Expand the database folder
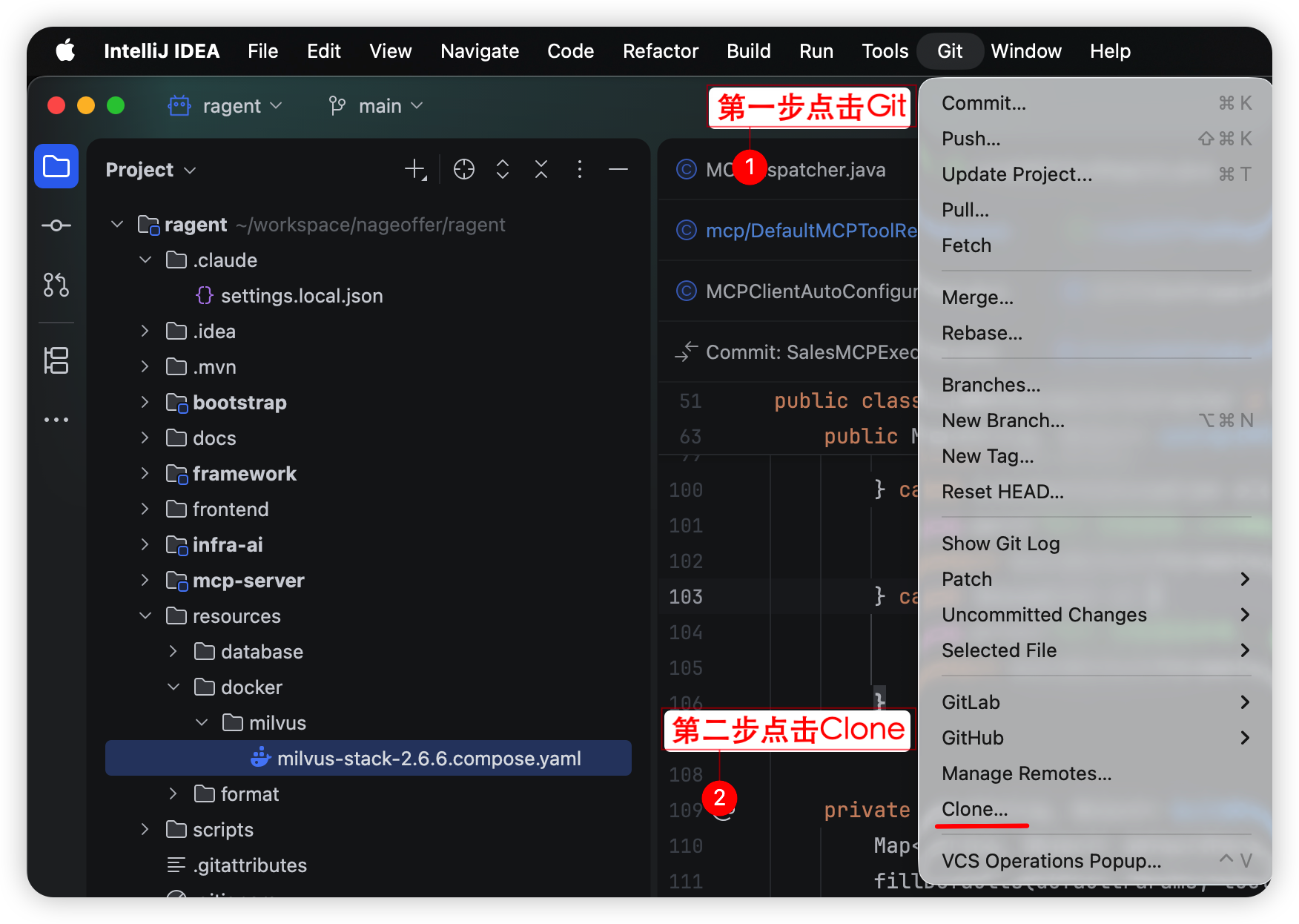The image size is (1299, 924). coord(173,652)
